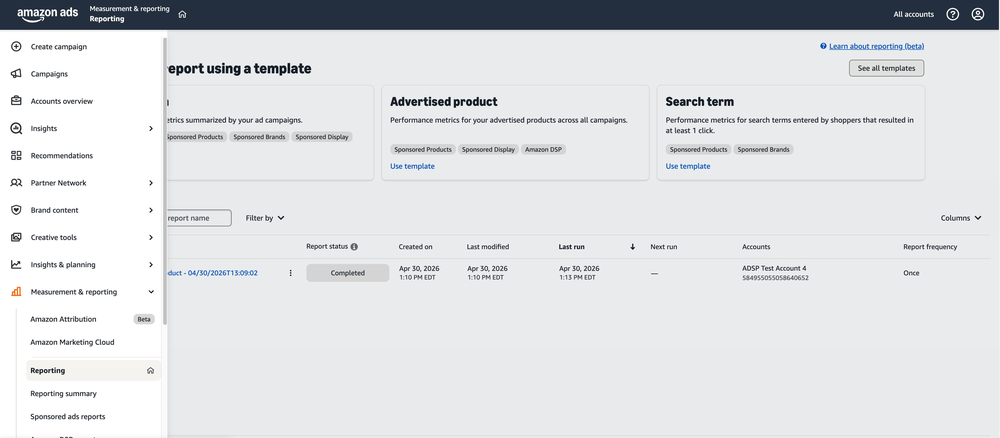Click the Last run column header

pyautogui.click(x=571, y=247)
